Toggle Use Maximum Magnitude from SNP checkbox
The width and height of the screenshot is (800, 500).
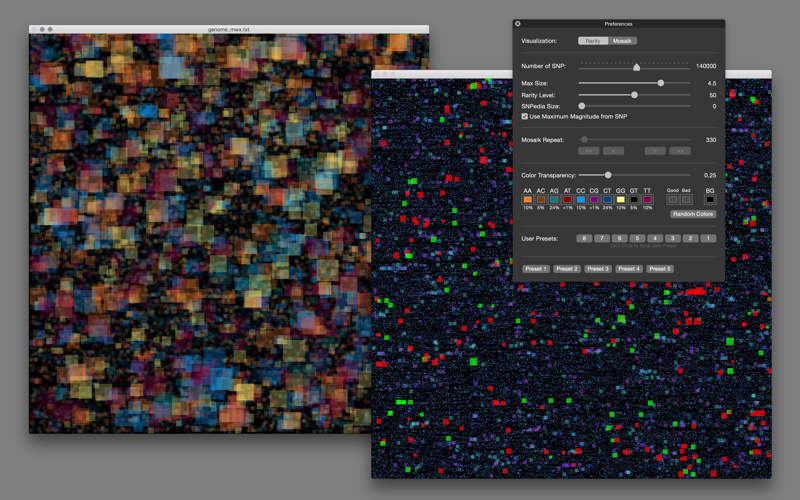coord(524,116)
